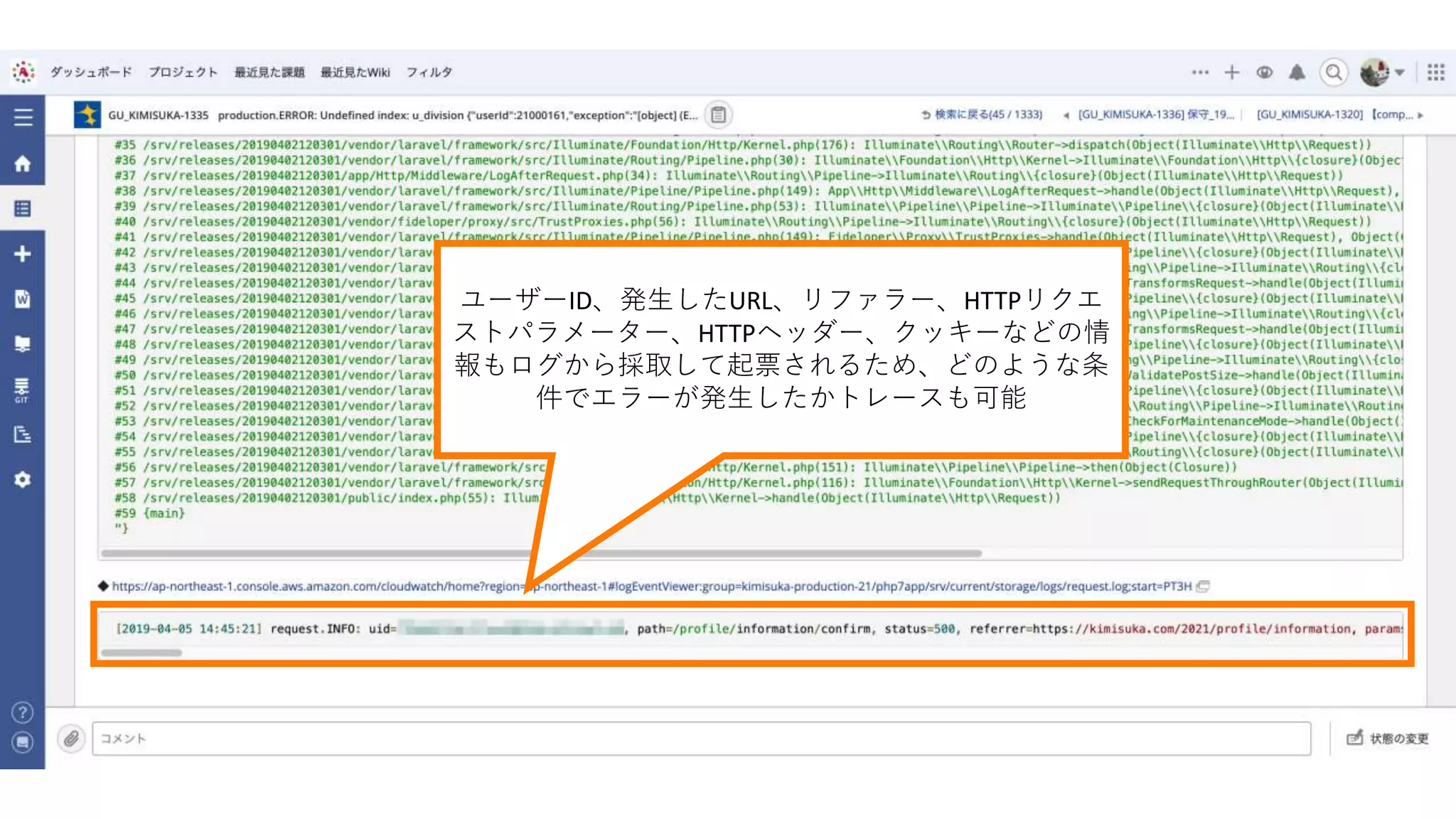Click the external-link icon after CloudWatch URL
Screen dimensions: 1456x819
pyautogui.click(x=1203, y=587)
